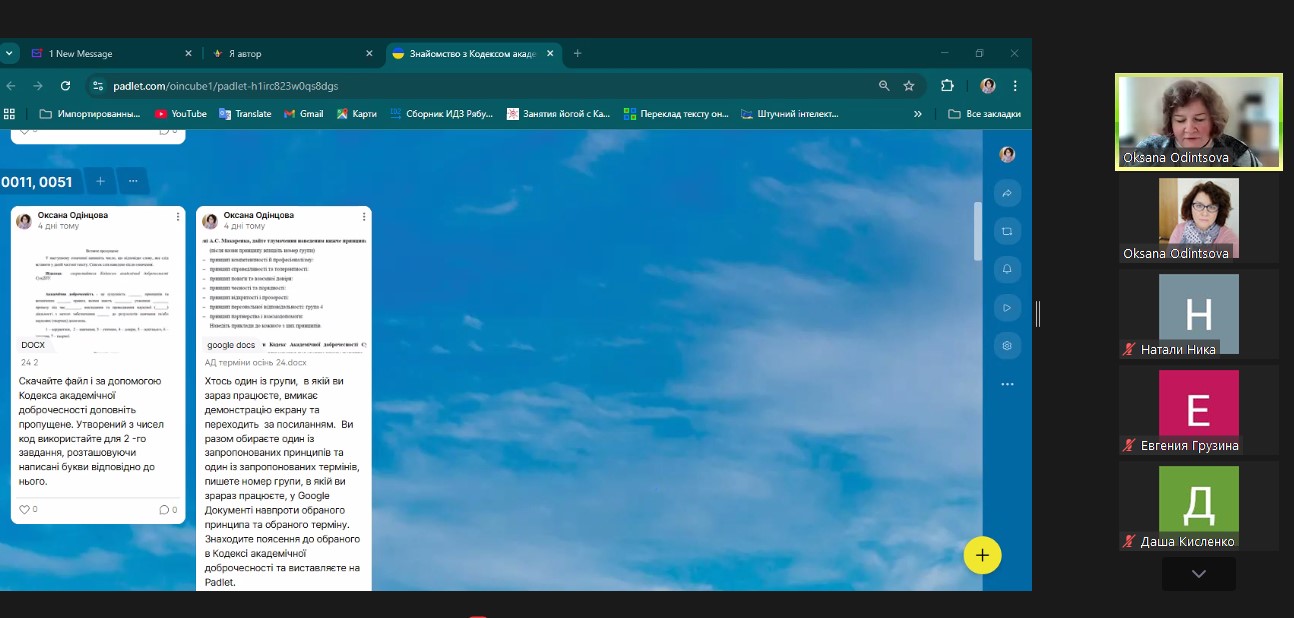Click the Padlet remake icon in sidebar
Image resolution: width=1294 pixels, height=618 pixels.
(x=1007, y=231)
